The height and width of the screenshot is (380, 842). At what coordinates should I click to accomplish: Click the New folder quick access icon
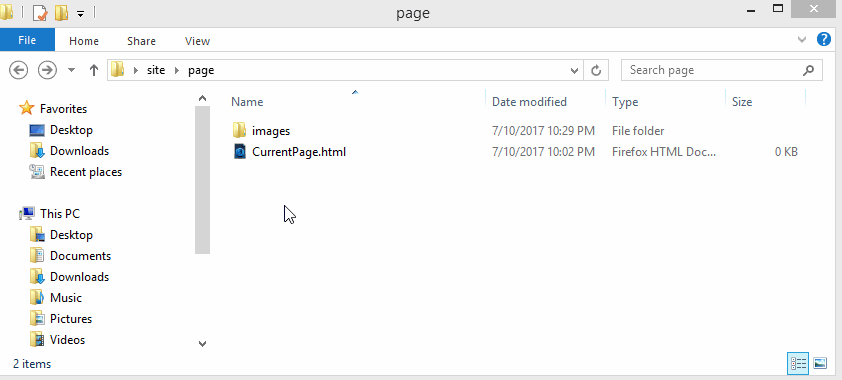pyautogui.click(x=62, y=12)
